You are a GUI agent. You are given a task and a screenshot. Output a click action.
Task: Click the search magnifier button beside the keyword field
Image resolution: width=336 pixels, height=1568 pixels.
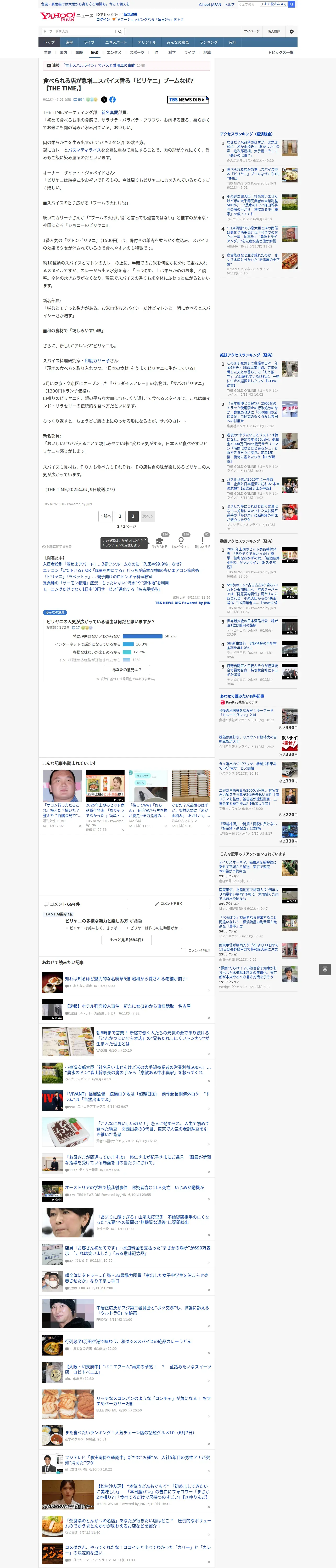[120, 32]
